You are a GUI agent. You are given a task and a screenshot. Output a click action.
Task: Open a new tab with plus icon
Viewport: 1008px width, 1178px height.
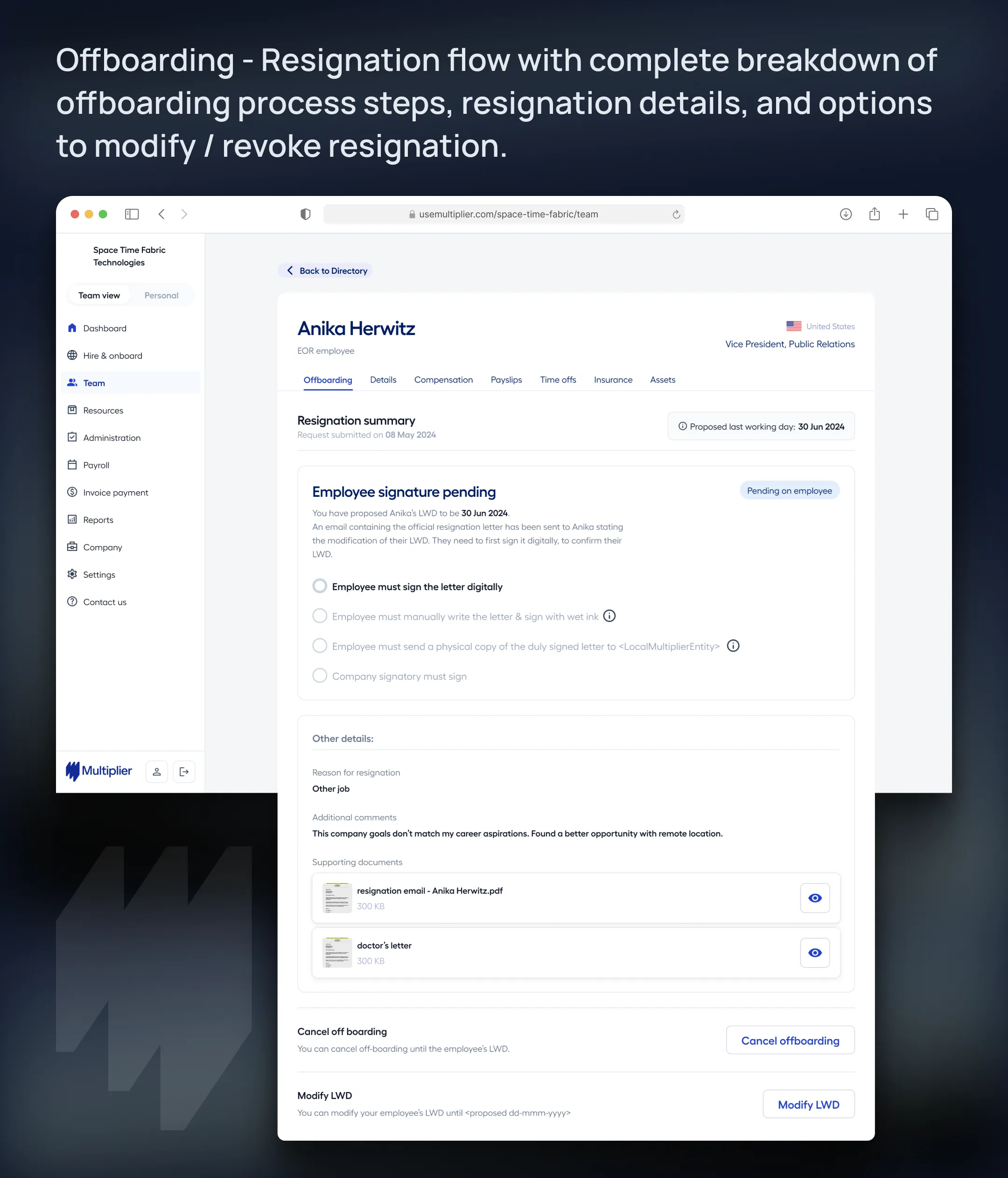point(903,214)
